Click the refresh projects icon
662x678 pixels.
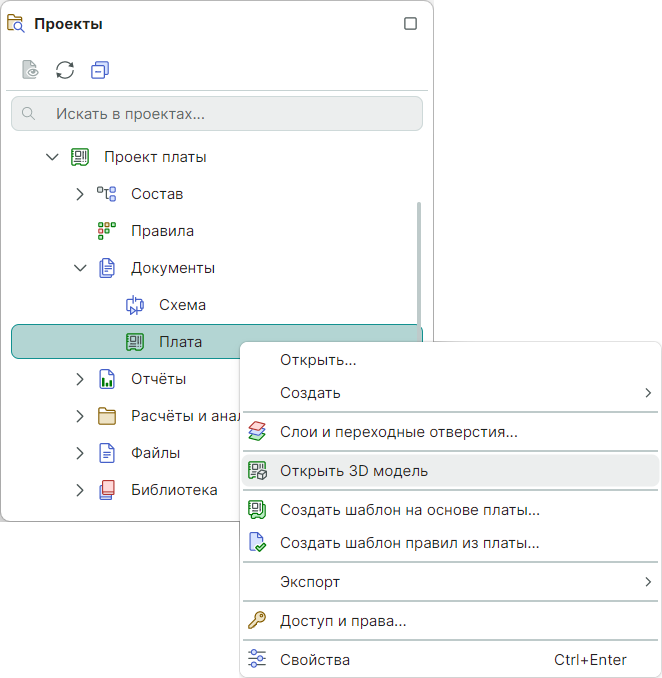coord(65,70)
